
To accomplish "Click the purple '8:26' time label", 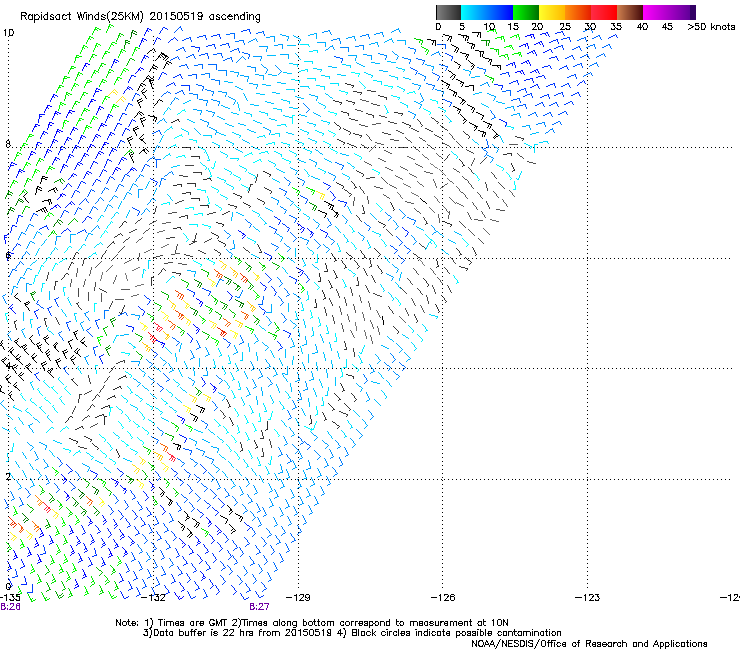I will (10, 607).
